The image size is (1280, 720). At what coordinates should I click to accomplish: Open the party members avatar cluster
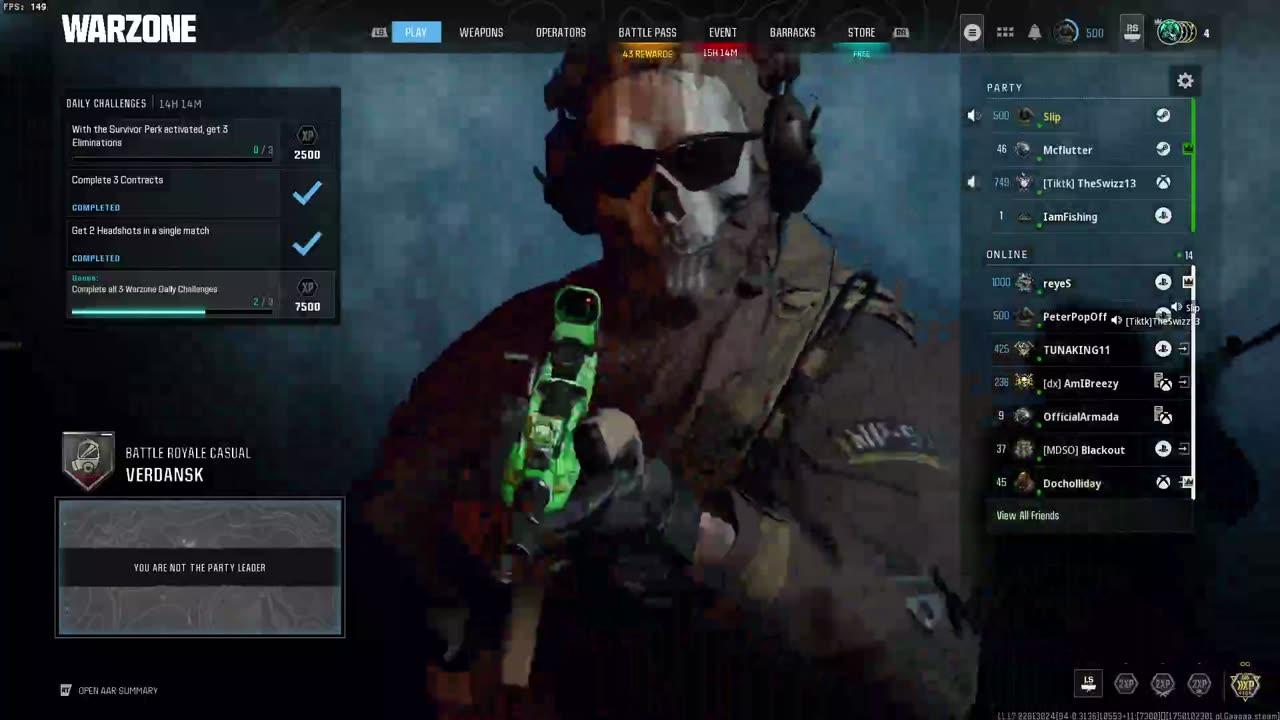1175,32
